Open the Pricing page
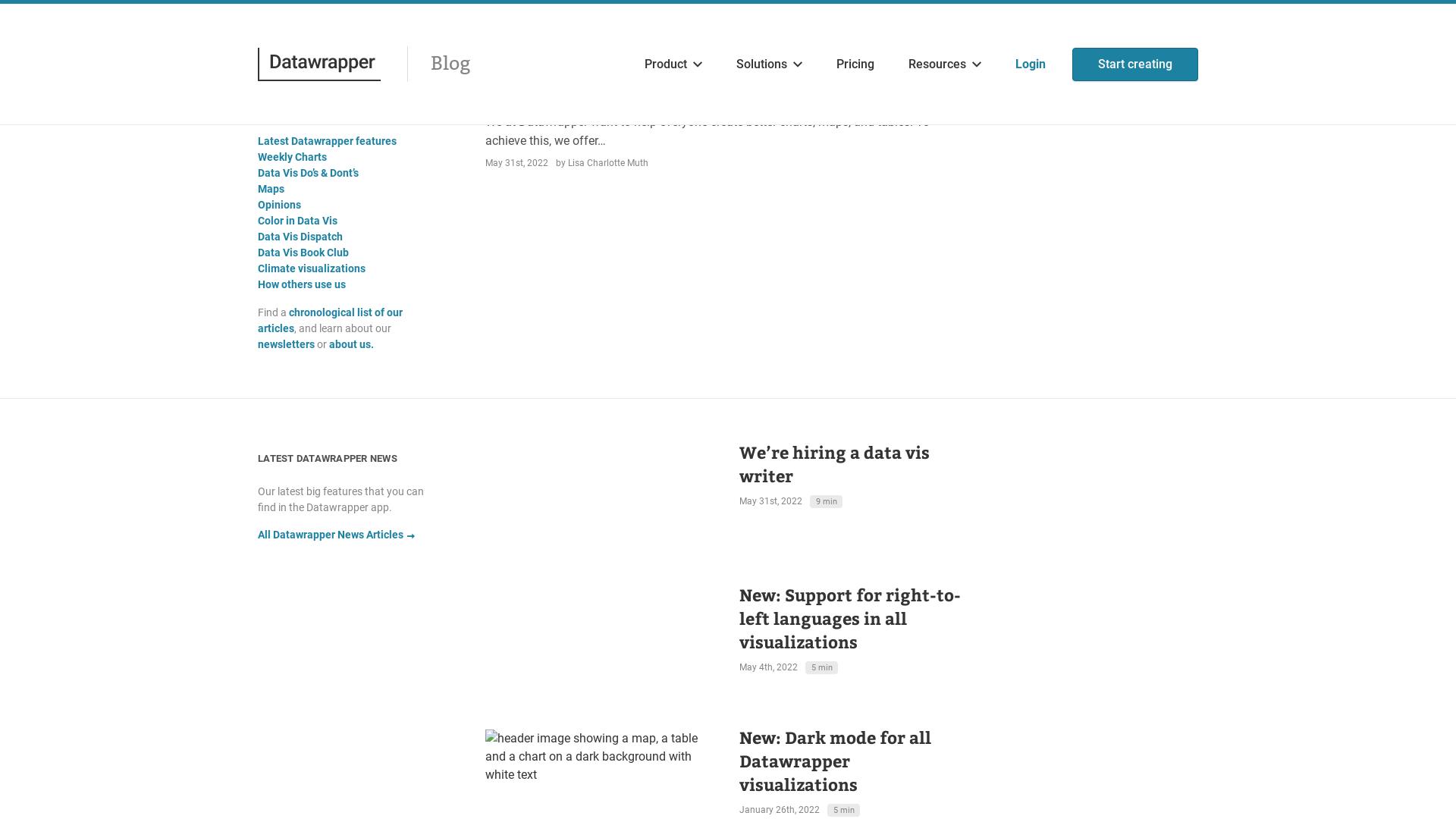Viewport: 1456px width, 819px height. click(x=855, y=64)
